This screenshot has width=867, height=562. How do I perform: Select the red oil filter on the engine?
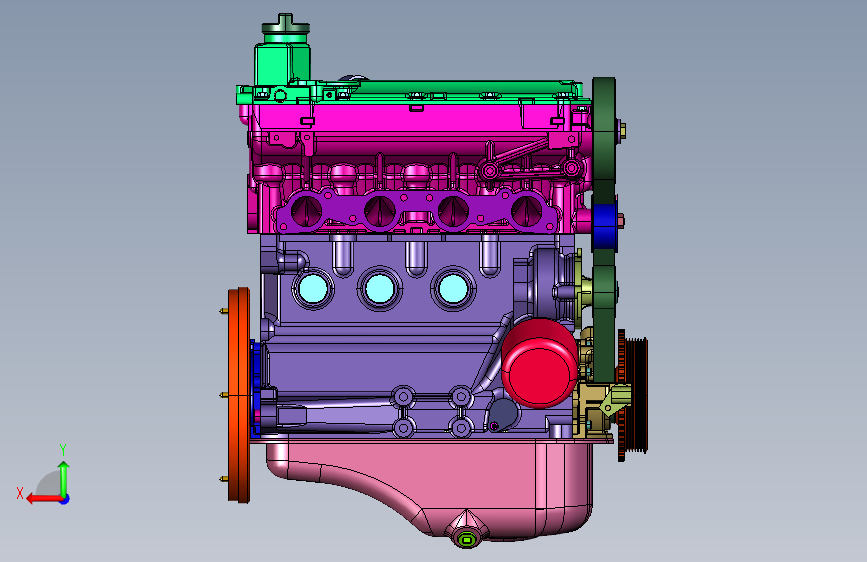point(540,363)
